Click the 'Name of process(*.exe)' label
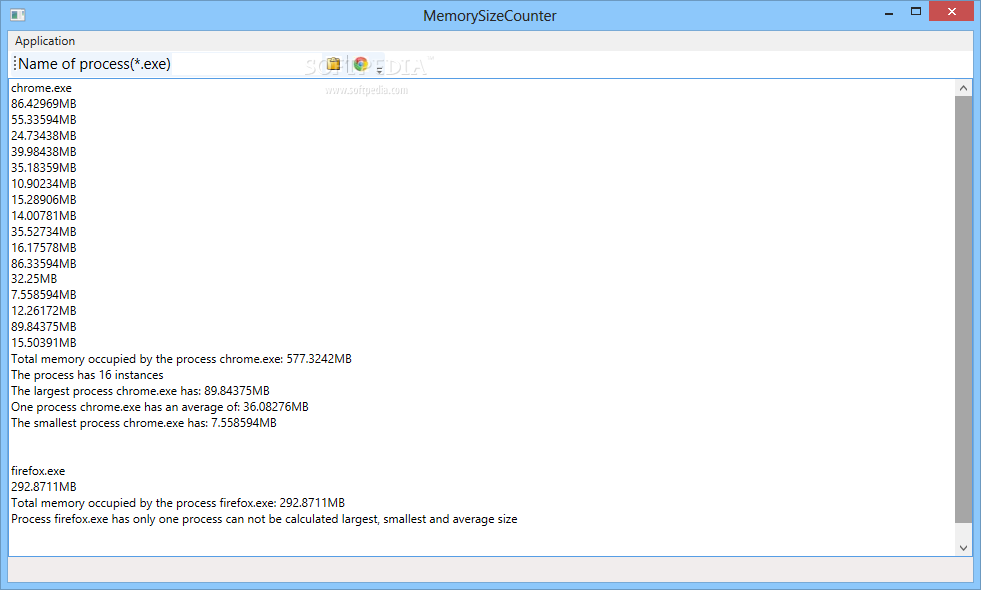981x590 pixels. pyautogui.click(x=94, y=64)
